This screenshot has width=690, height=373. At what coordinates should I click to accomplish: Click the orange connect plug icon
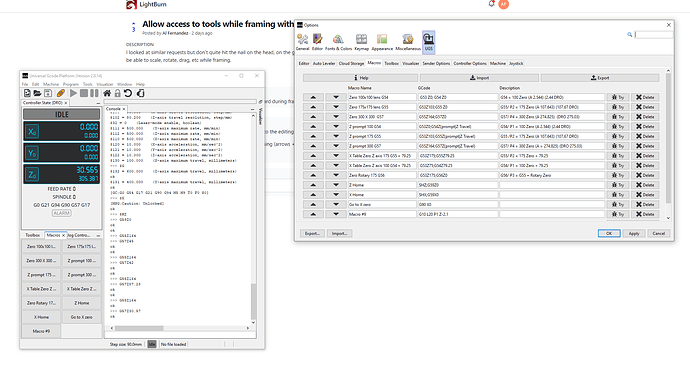coord(61,93)
